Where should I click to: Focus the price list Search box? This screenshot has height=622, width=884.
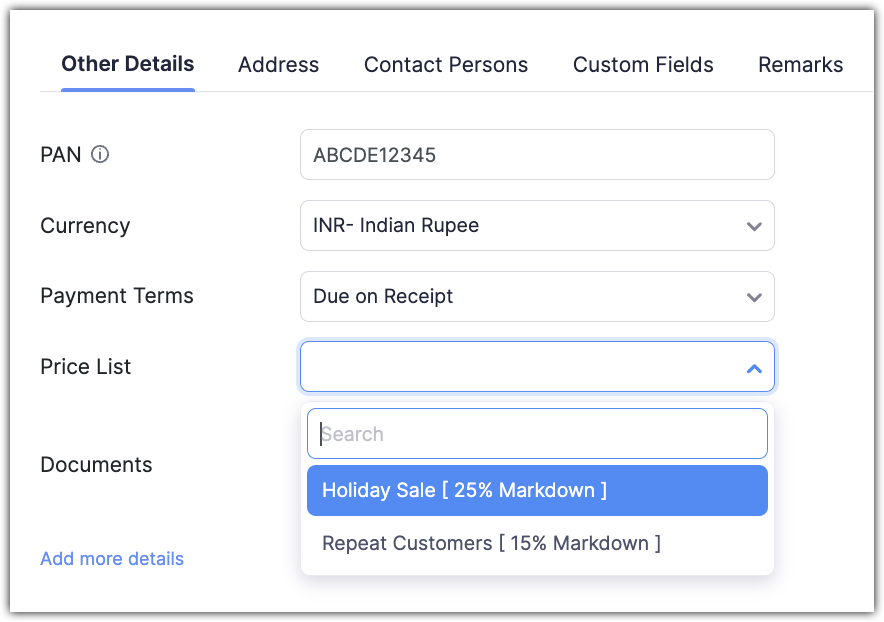click(537, 434)
